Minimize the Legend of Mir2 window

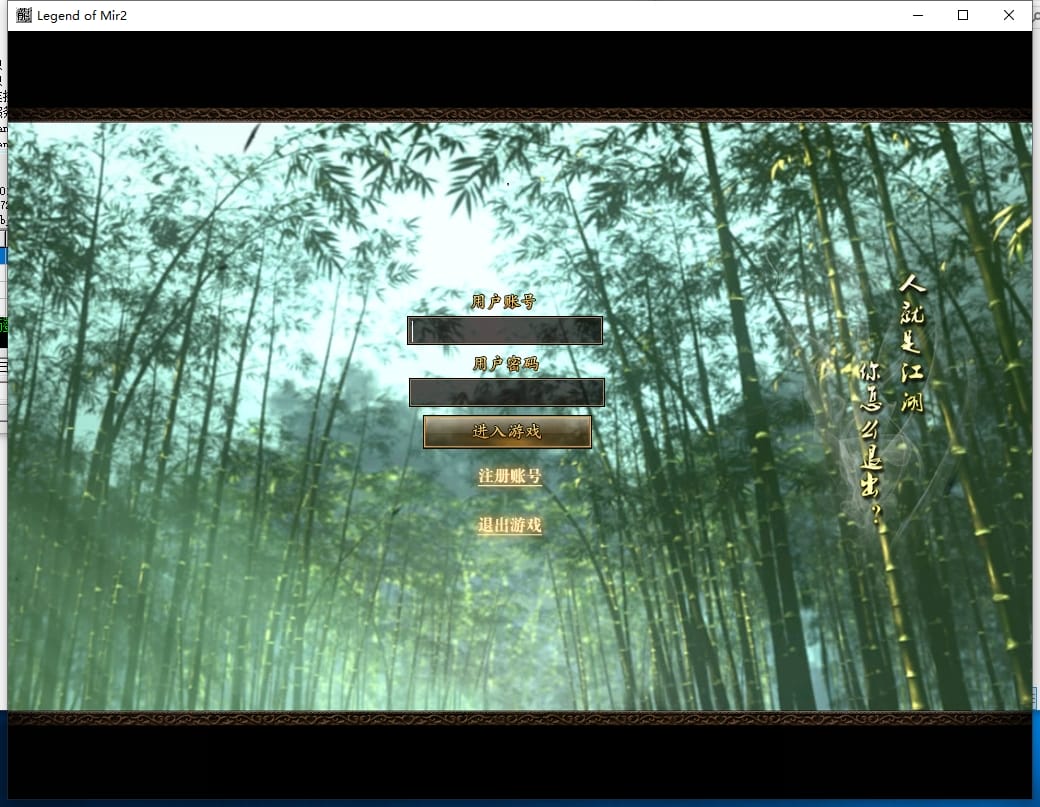click(x=917, y=15)
